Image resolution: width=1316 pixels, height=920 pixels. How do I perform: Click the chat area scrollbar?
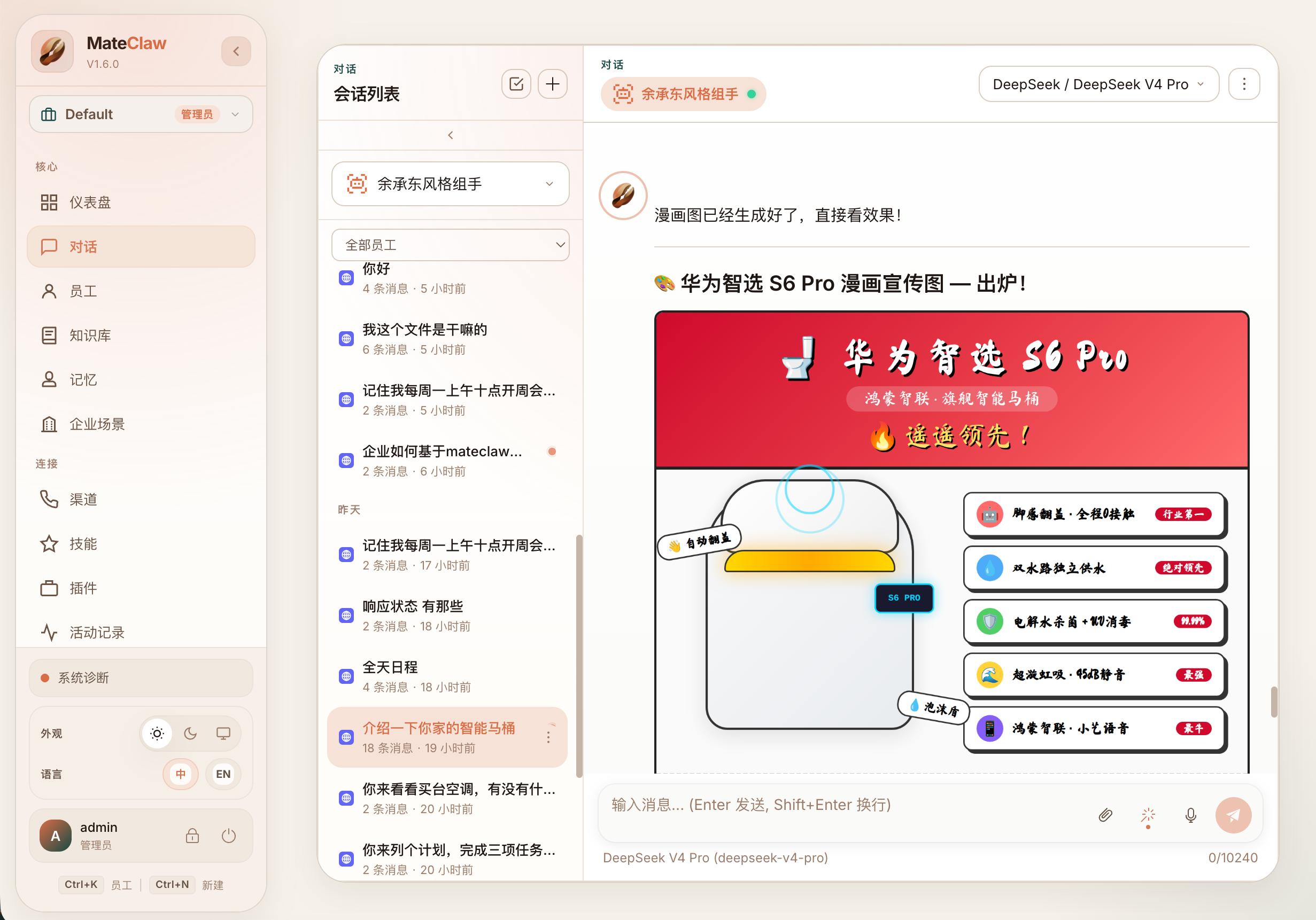1274,701
